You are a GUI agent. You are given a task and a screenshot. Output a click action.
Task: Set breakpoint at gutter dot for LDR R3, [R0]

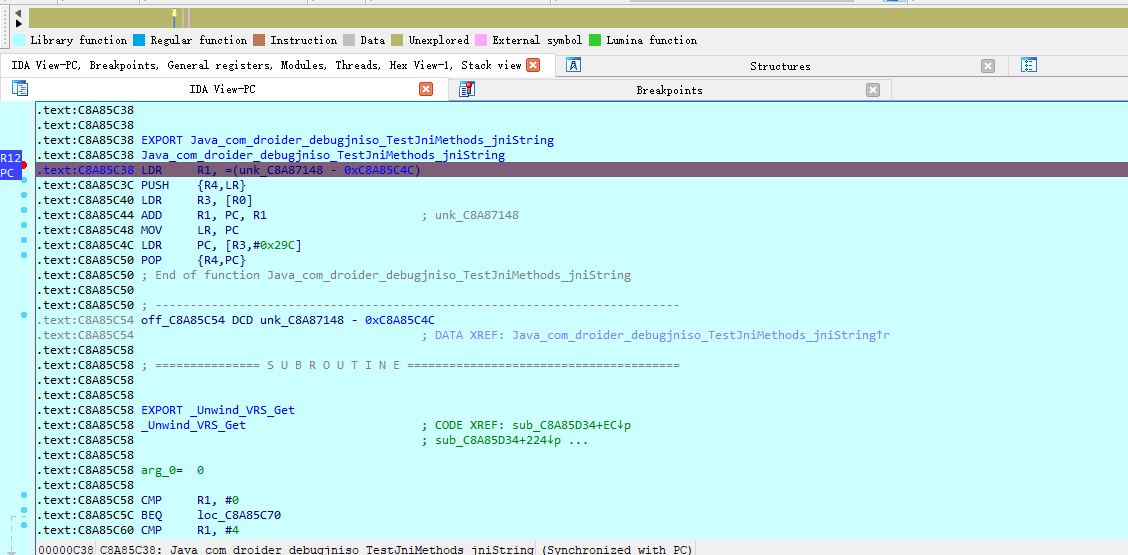pos(24,195)
